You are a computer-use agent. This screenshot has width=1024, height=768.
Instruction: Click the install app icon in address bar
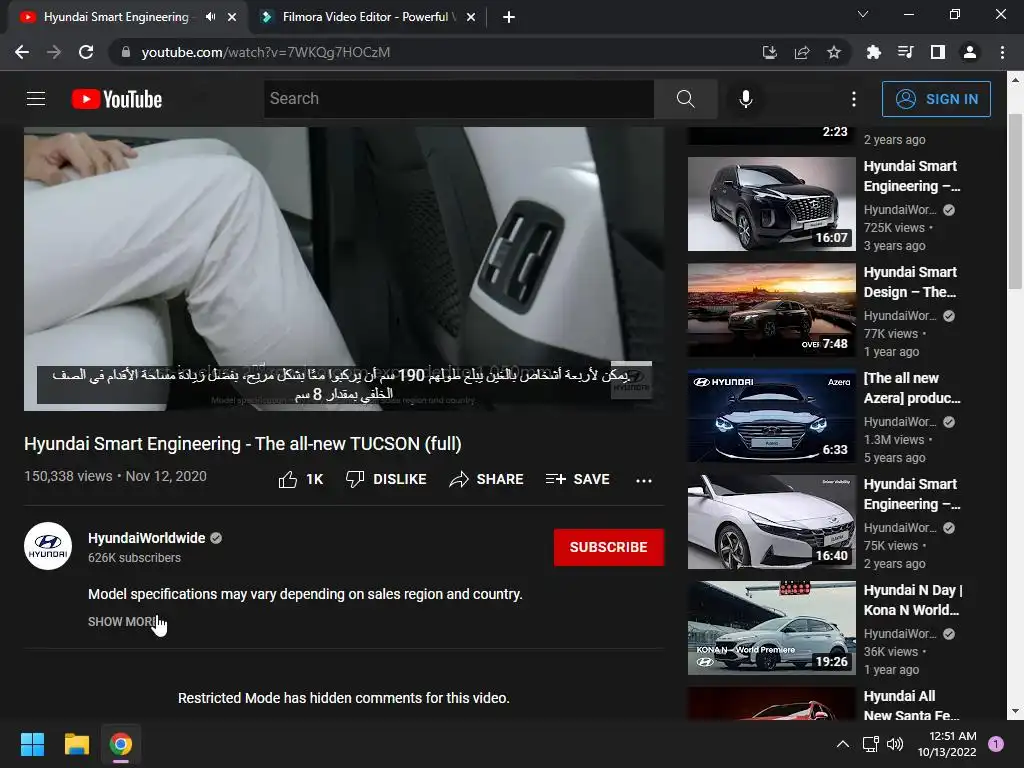pos(770,52)
